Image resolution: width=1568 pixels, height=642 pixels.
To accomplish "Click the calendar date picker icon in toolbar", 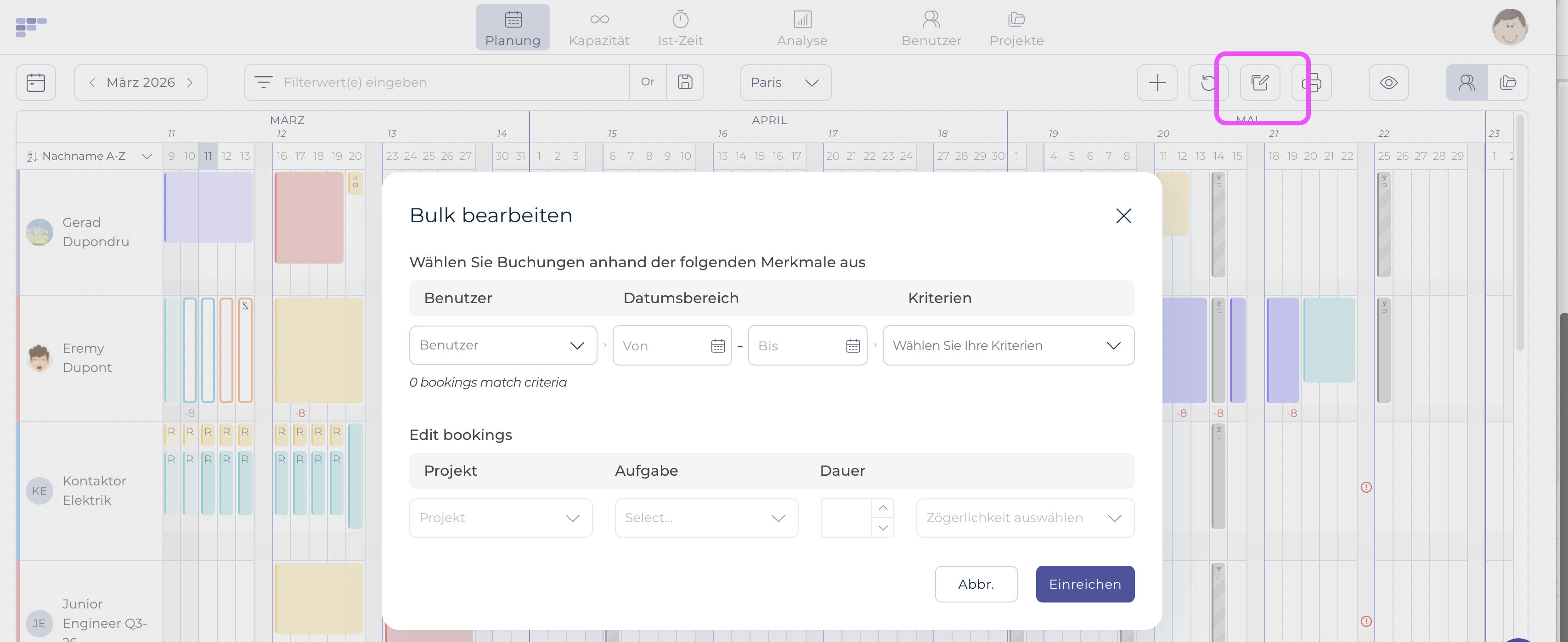I will (36, 82).
